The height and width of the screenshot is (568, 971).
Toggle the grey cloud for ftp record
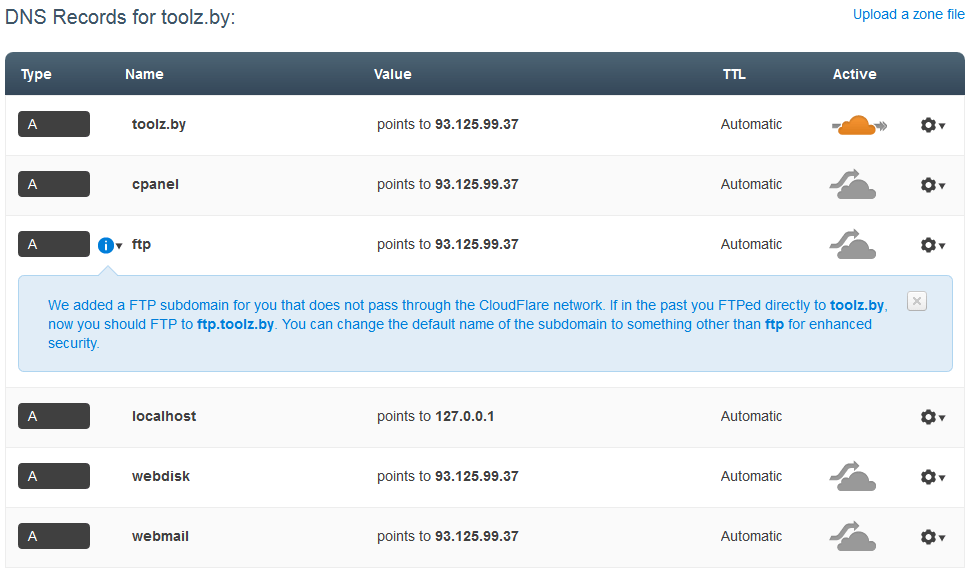[852, 245]
